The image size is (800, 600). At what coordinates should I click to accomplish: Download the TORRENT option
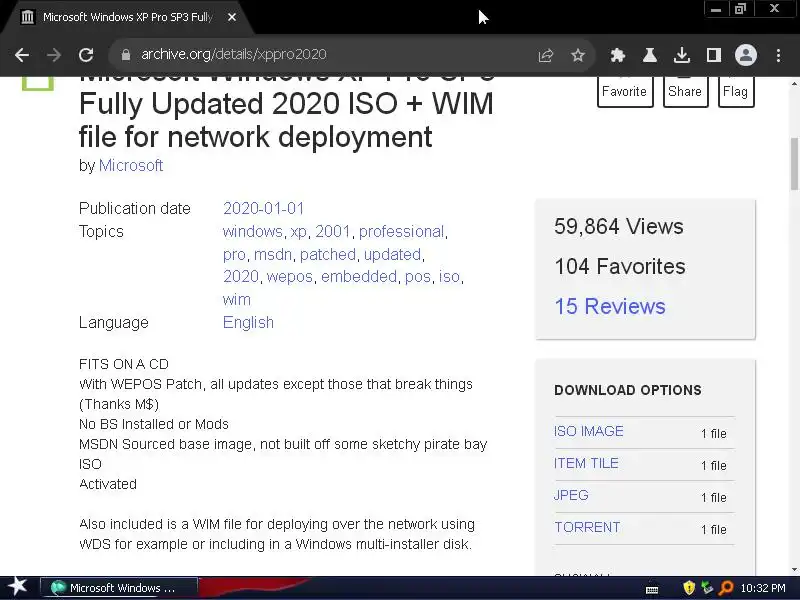(587, 528)
